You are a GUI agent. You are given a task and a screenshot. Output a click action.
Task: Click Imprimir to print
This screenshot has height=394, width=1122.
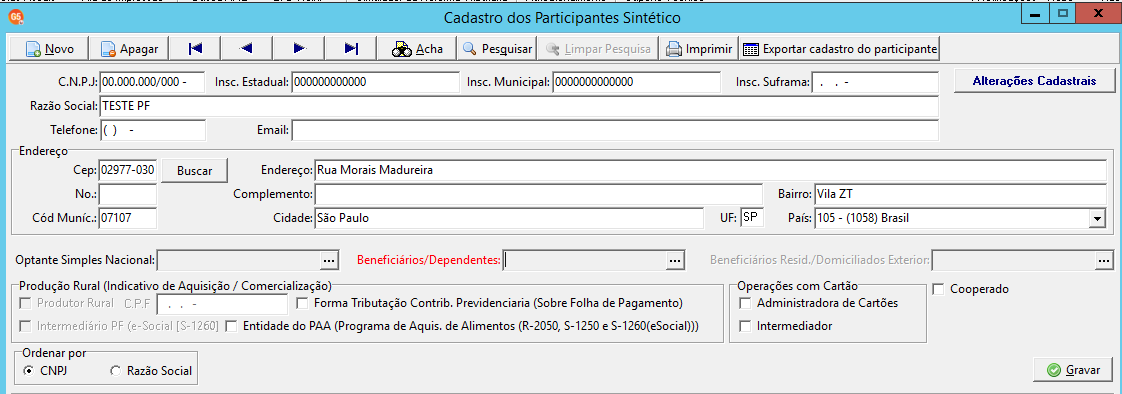698,49
